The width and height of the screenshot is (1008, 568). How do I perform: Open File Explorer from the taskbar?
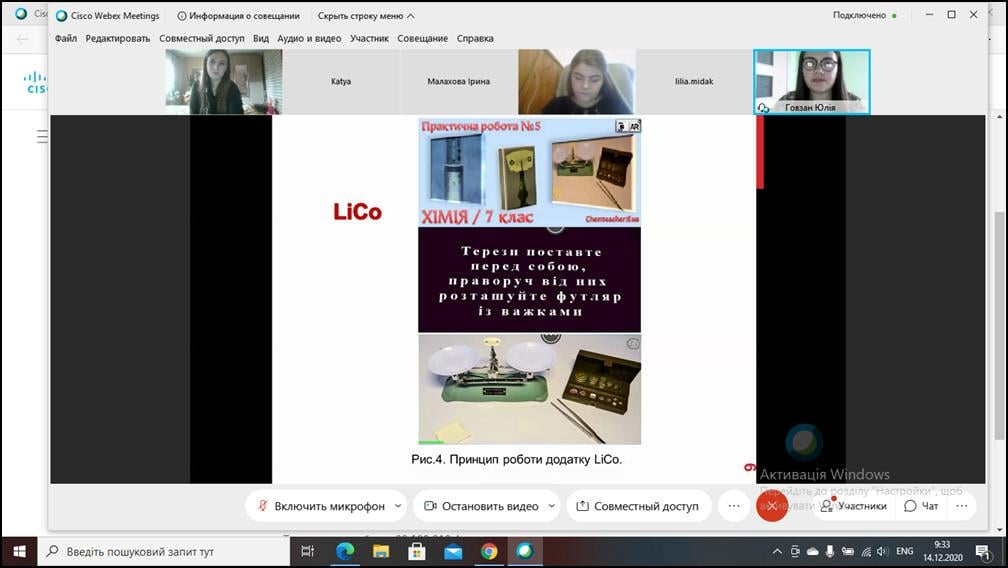tap(381, 551)
